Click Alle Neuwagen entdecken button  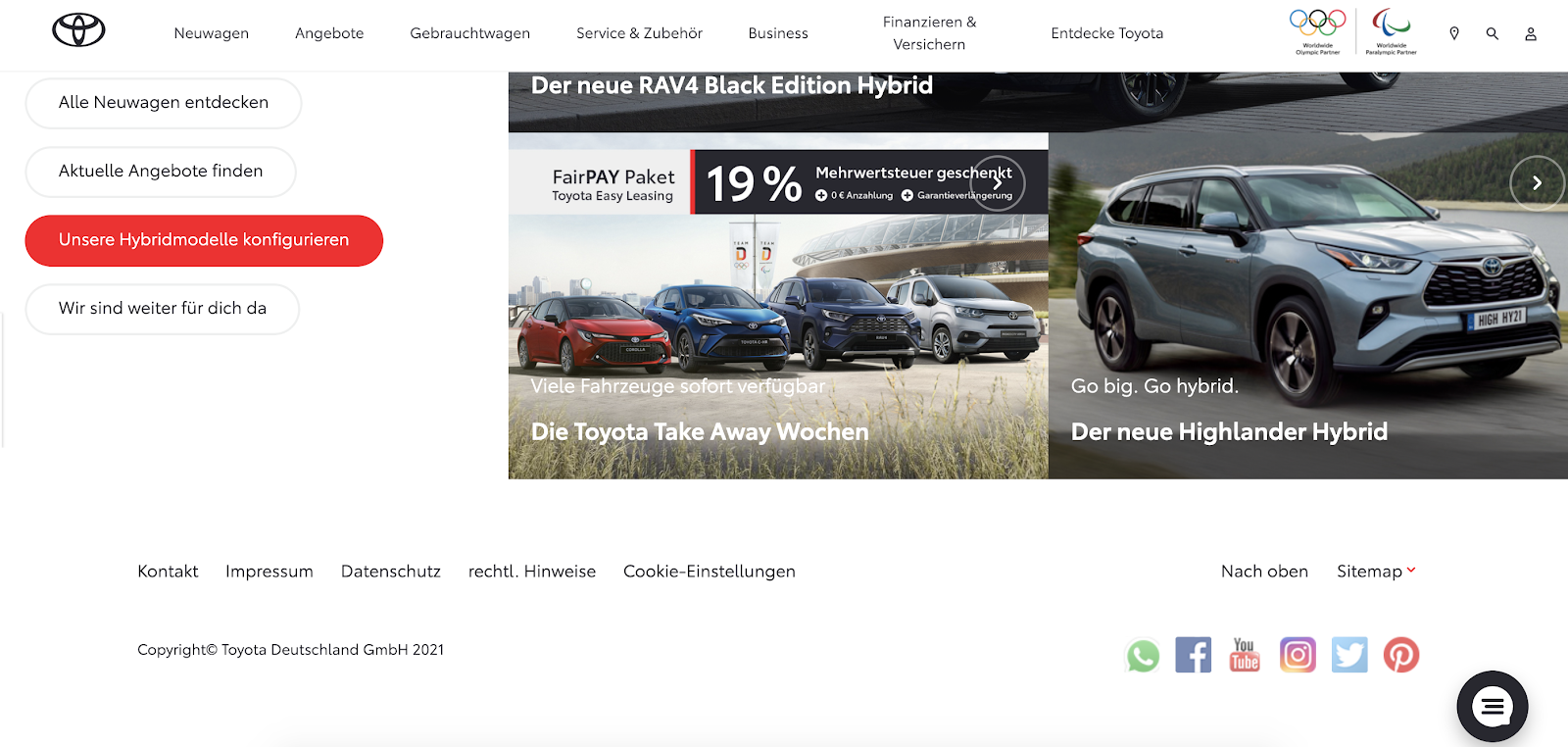coord(164,103)
